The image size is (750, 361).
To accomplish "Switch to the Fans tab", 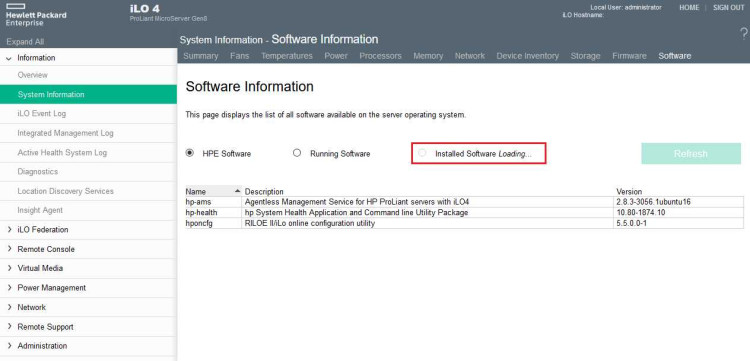I will coord(240,56).
